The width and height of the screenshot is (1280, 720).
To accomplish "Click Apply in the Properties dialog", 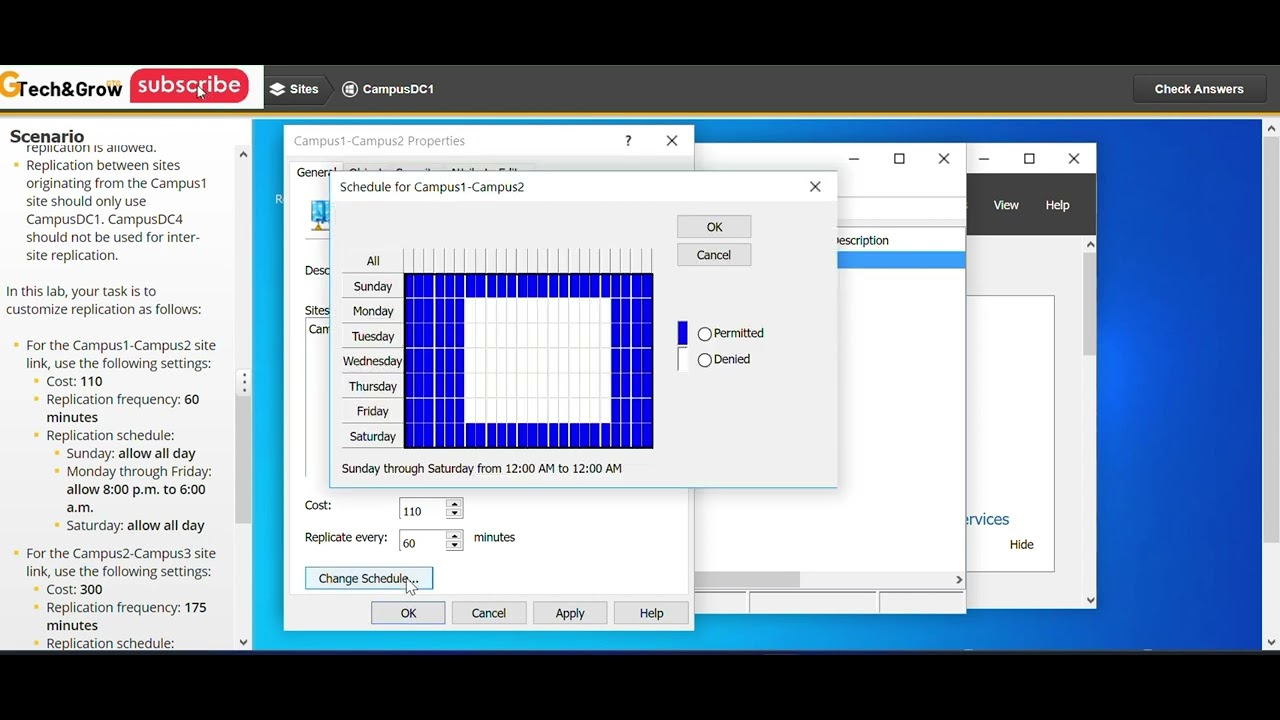I will [570, 613].
